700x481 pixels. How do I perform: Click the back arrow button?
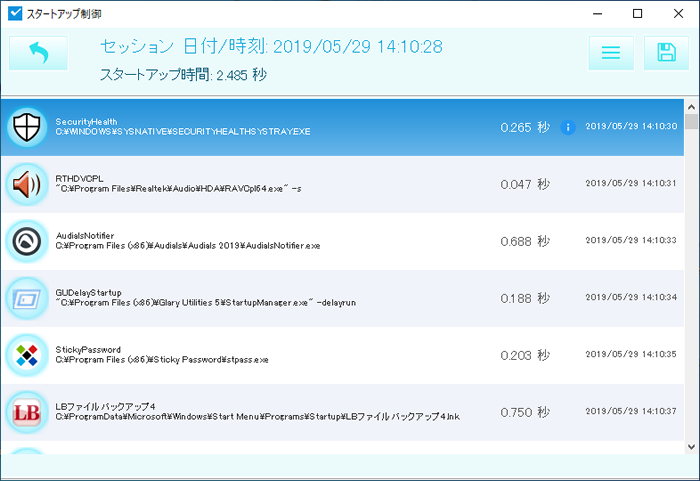click(x=38, y=53)
